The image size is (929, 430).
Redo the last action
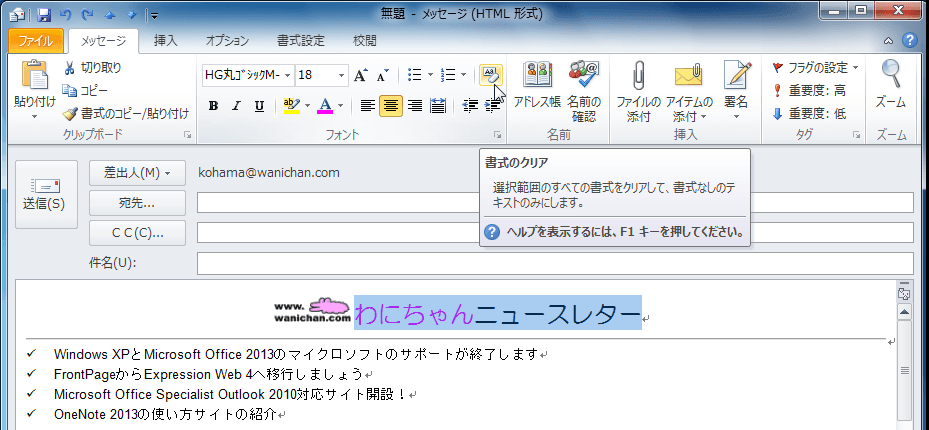[88, 15]
